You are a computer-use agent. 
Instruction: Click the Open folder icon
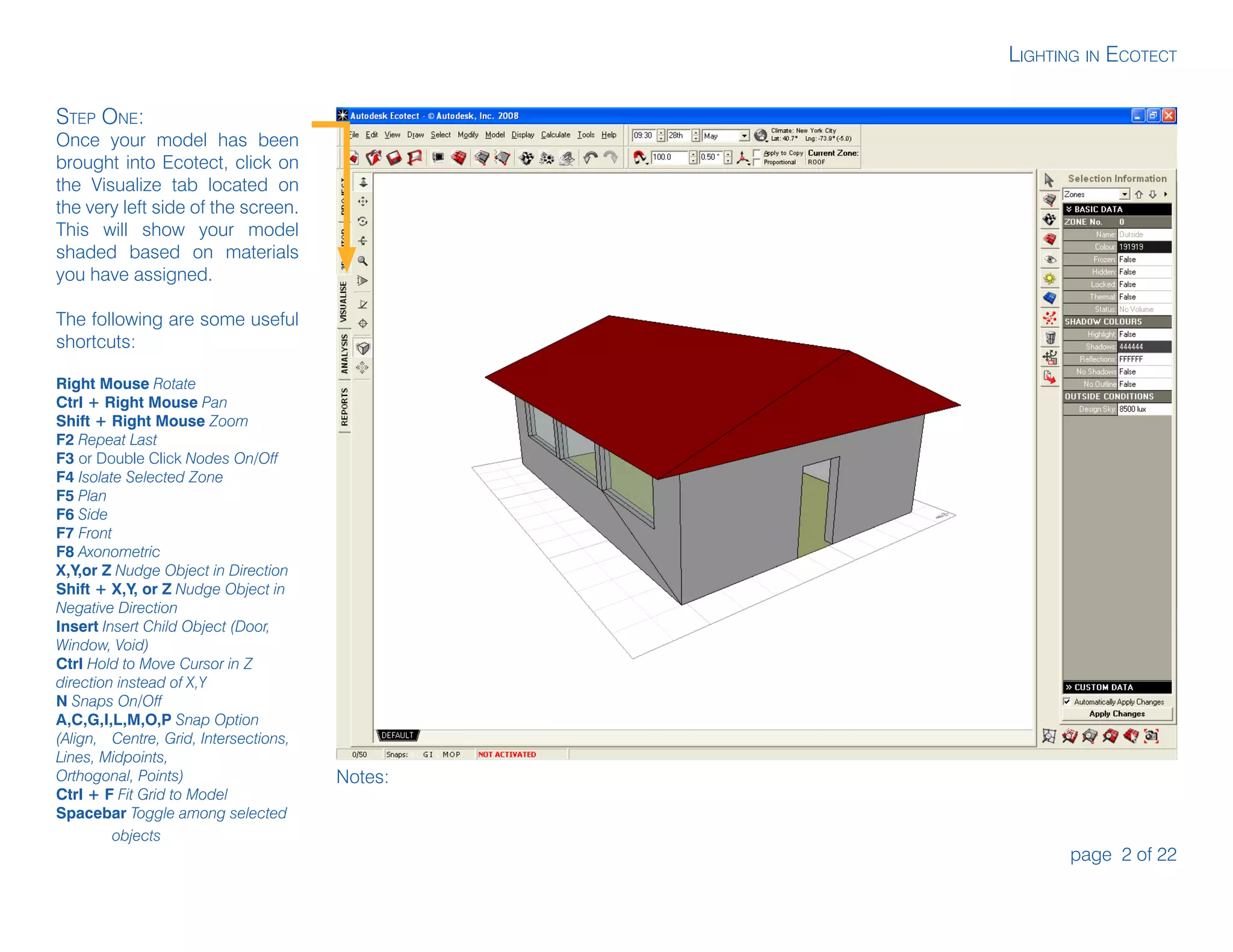374,158
